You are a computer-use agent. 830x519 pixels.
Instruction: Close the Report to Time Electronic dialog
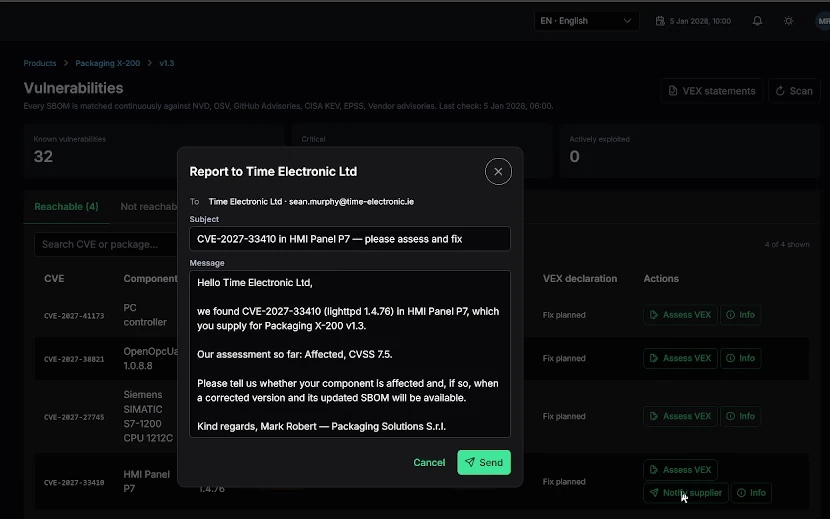coord(498,172)
